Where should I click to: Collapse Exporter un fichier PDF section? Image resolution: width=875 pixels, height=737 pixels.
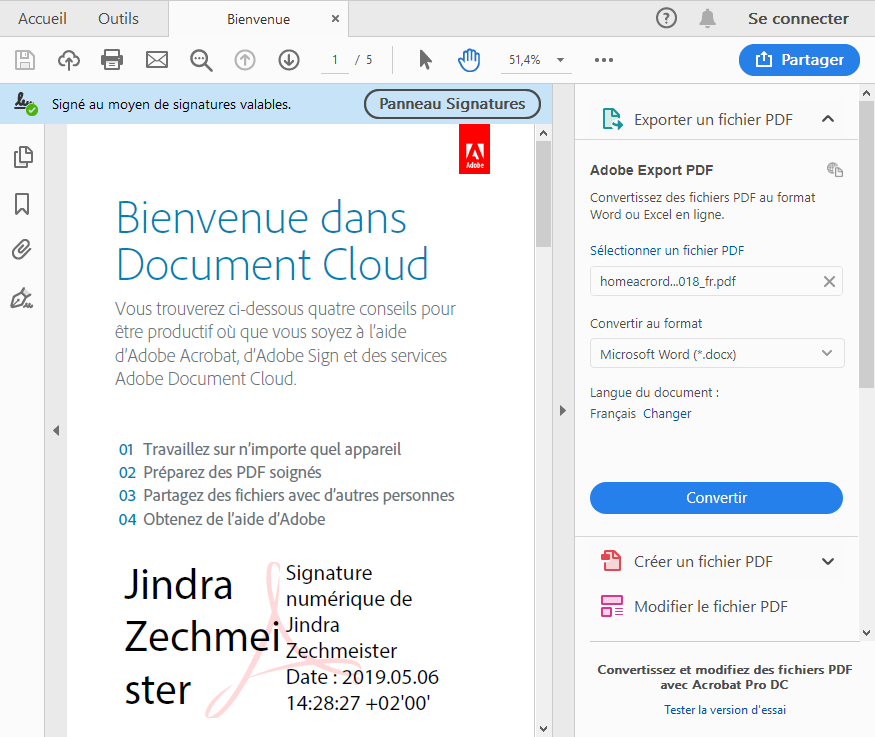[x=828, y=119]
